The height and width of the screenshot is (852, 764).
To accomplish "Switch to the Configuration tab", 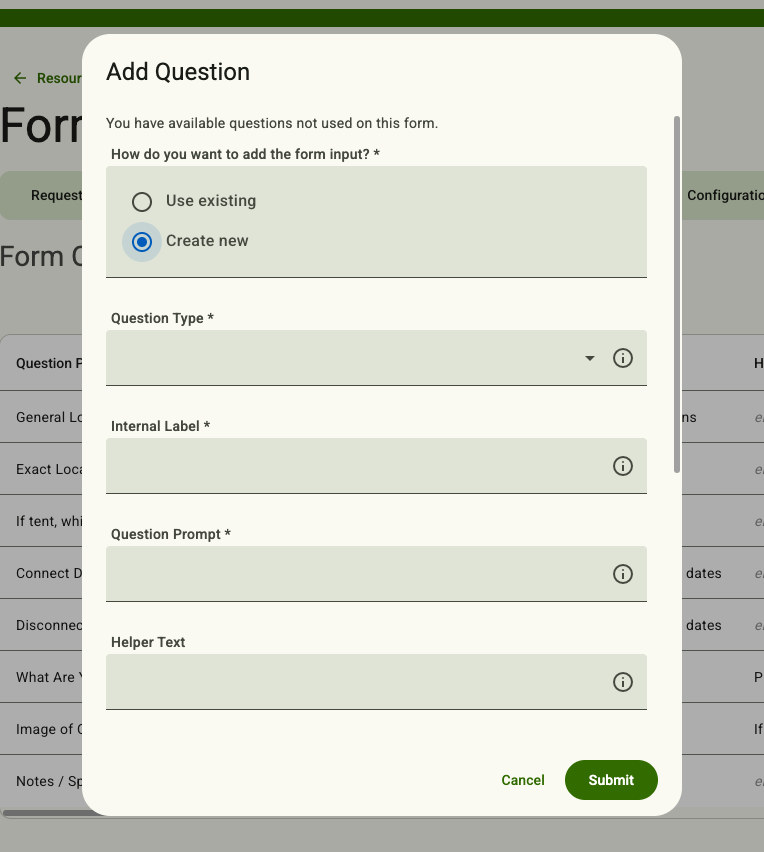I will tap(725, 196).
